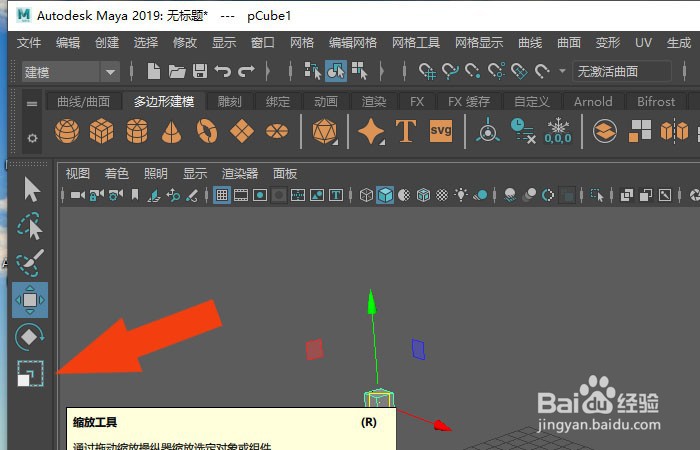Undo the last action
The width and height of the screenshot is (700, 450).
click(222, 71)
